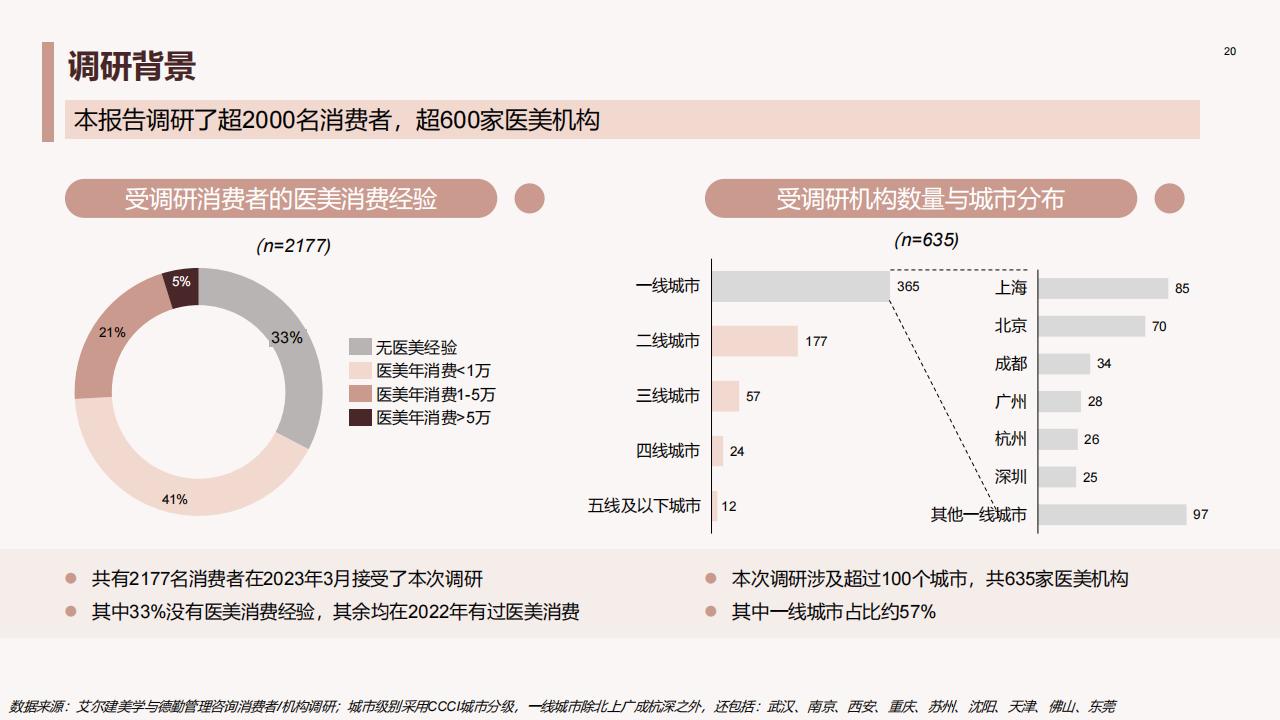Click the bullet before 其中一线城市占比约57%

tap(711, 611)
